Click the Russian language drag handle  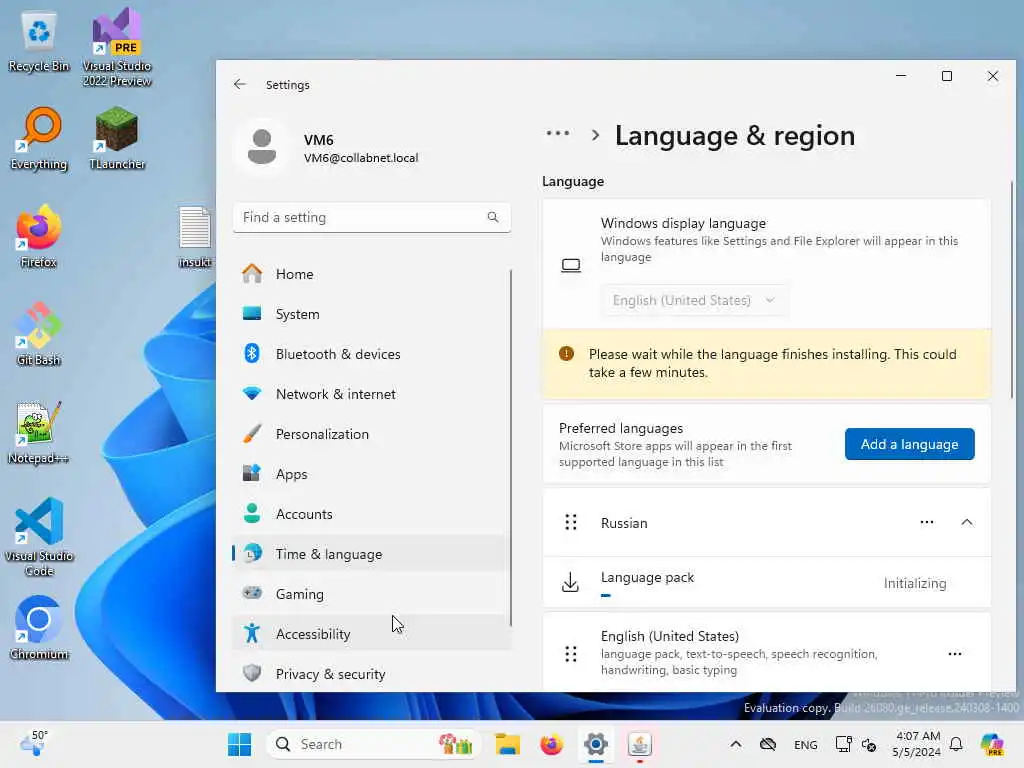571,522
